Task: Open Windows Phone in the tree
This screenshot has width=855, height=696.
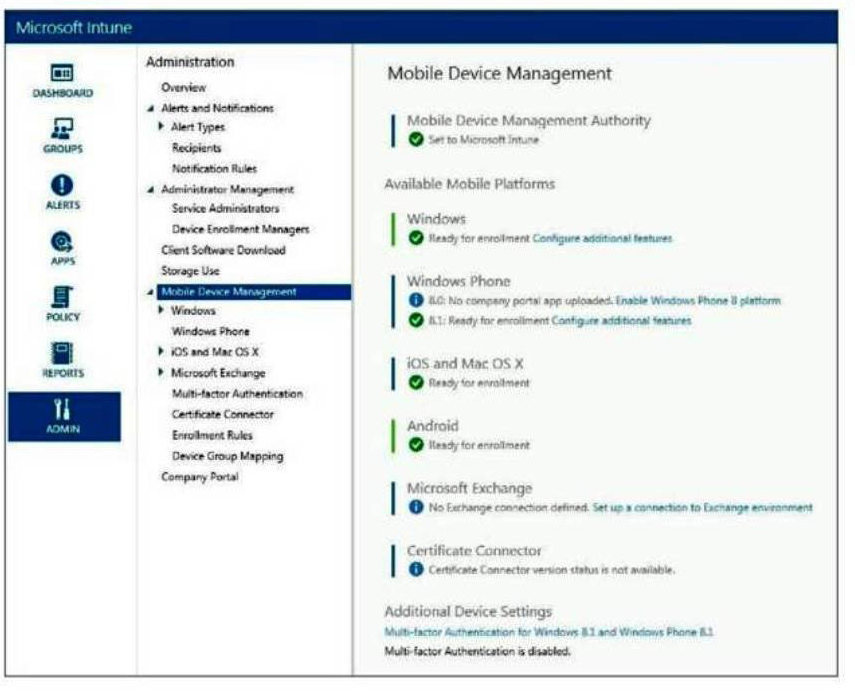Action: [210, 331]
